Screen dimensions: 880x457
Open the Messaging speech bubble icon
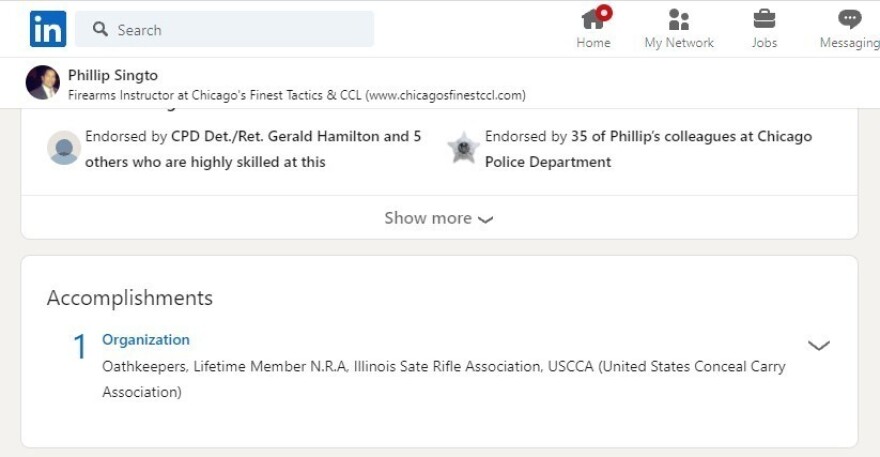click(849, 29)
